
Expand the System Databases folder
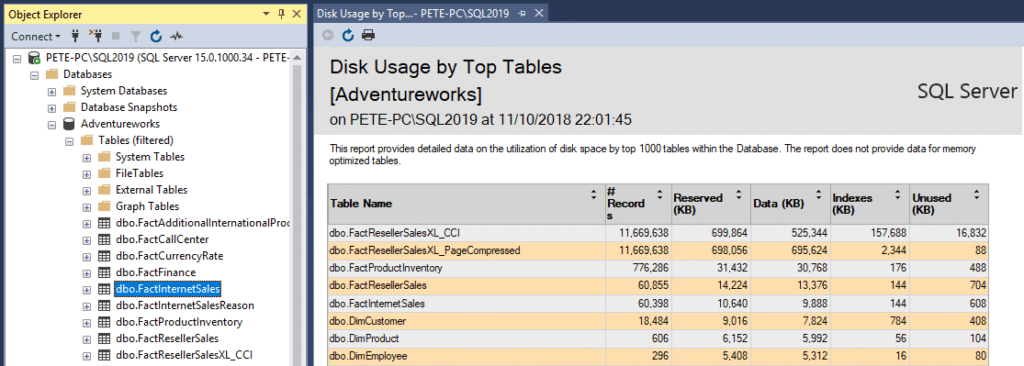(52, 91)
